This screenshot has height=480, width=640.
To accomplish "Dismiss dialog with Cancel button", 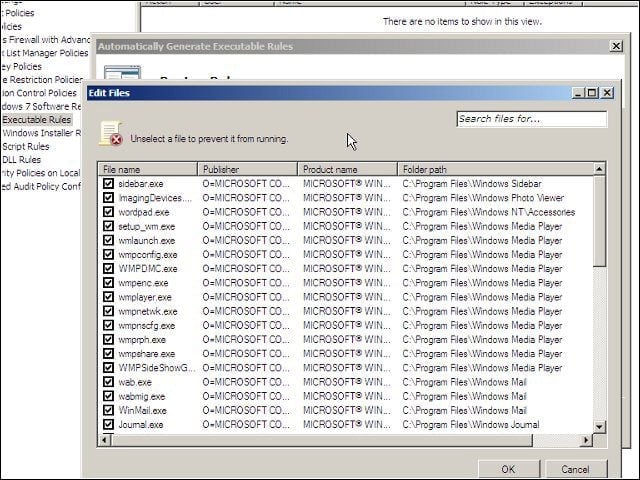I will click(x=576, y=469).
